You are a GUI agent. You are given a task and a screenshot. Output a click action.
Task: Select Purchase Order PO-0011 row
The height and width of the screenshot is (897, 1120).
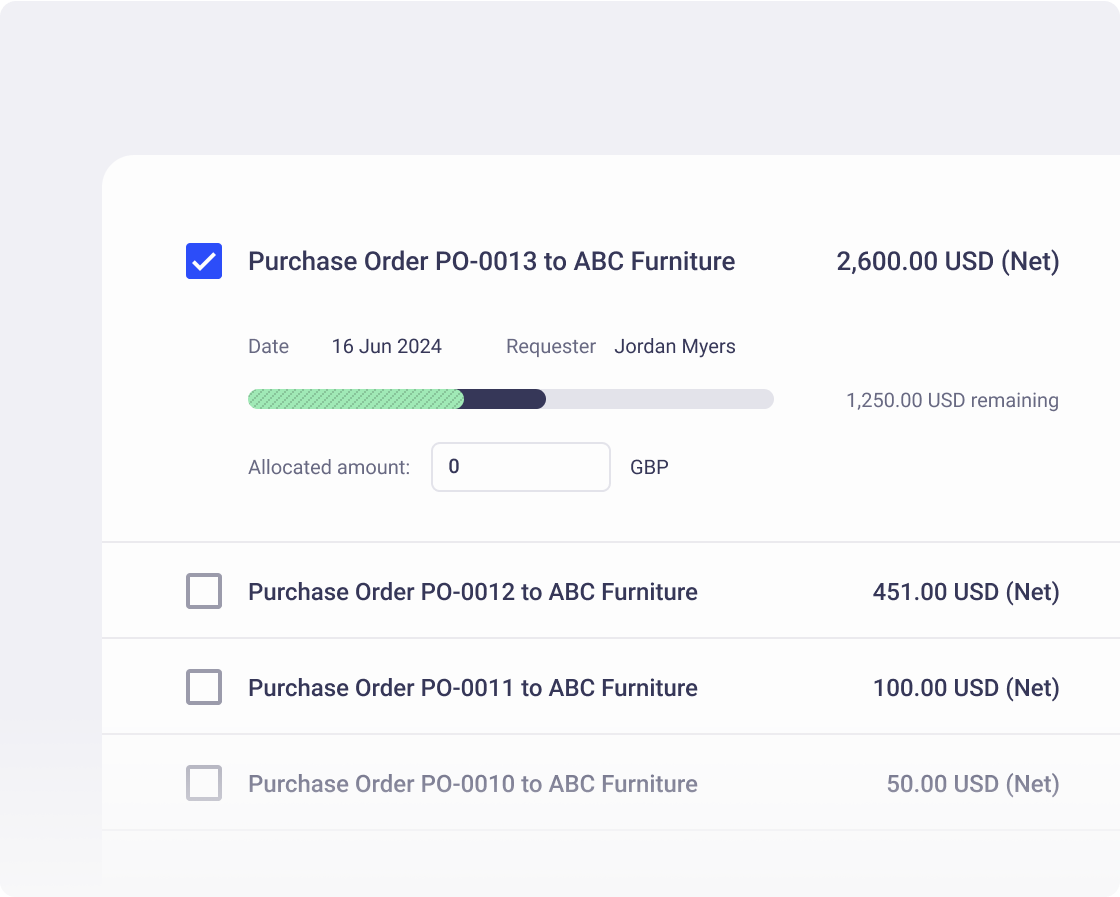click(472, 687)
